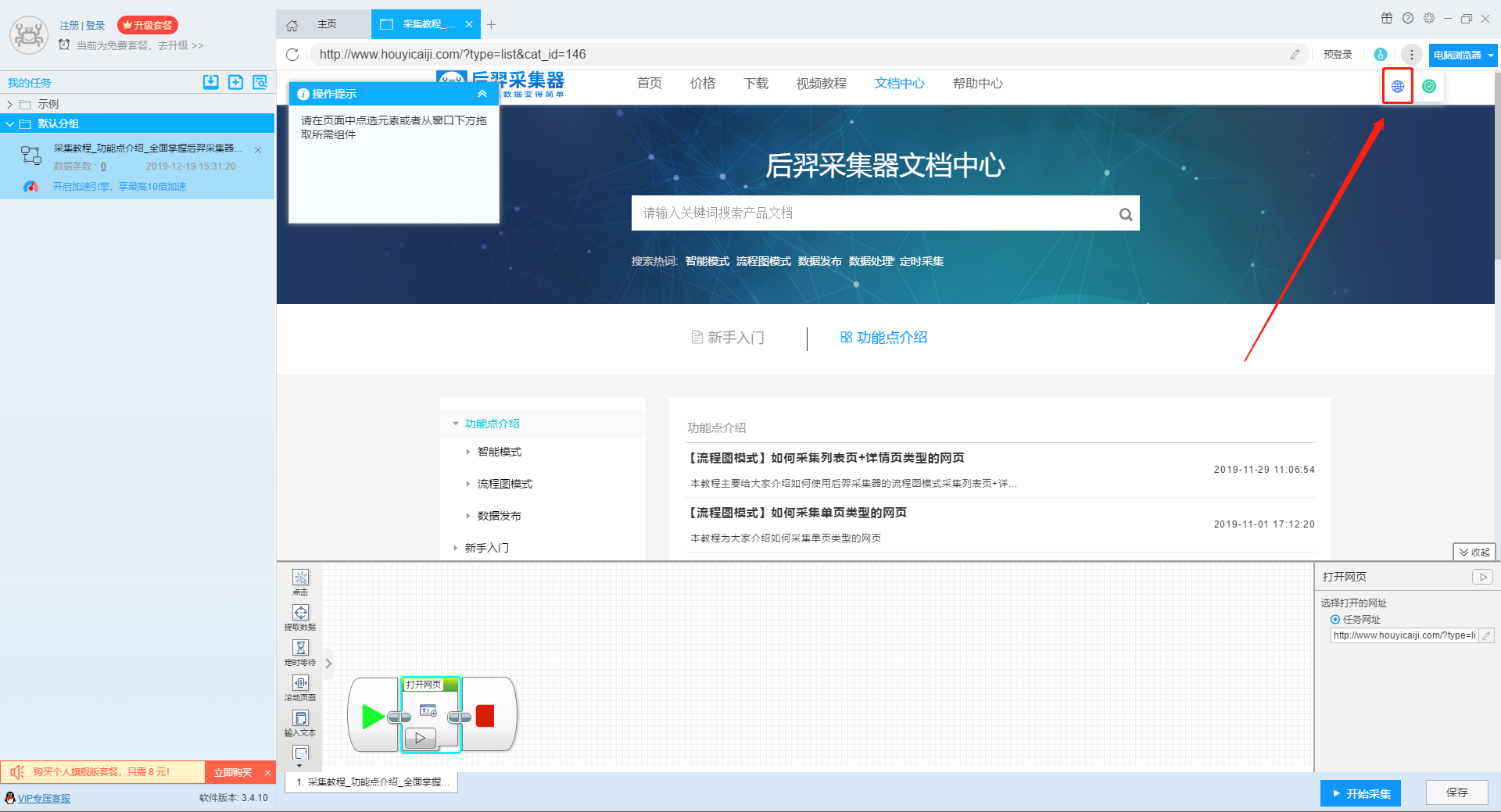Open the VIP专属客服 link

[44, 798]
